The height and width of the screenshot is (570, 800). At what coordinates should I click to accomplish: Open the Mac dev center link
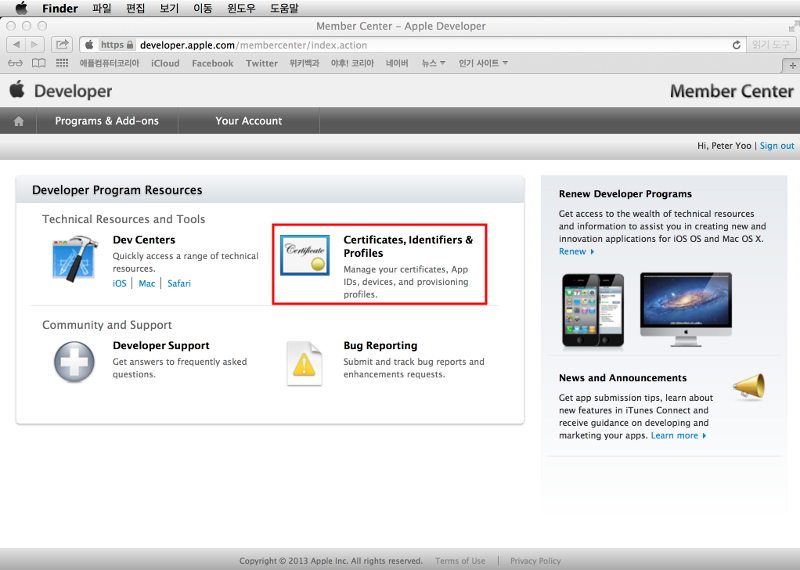click(x=146, y=283)
